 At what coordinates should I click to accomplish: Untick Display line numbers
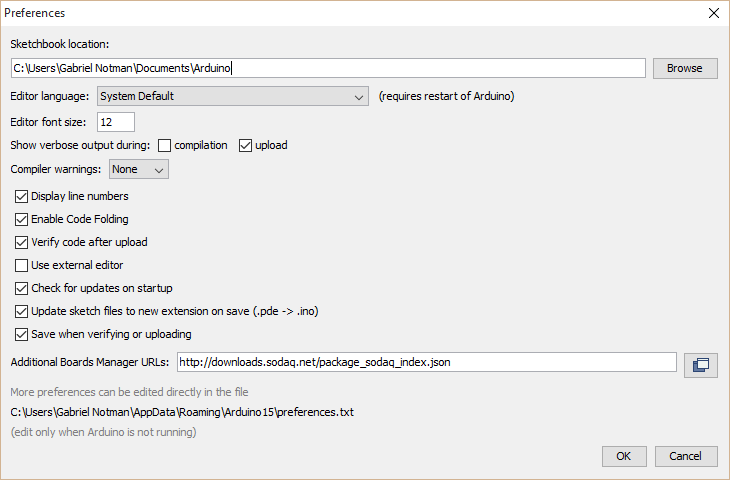click(21, 196)
